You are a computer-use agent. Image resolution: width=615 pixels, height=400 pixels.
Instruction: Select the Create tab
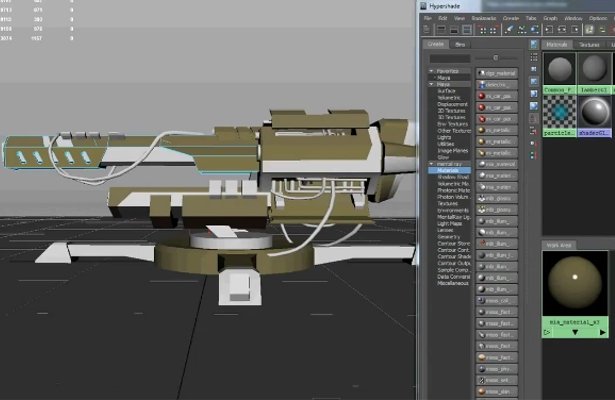click(x=436, y=44)
